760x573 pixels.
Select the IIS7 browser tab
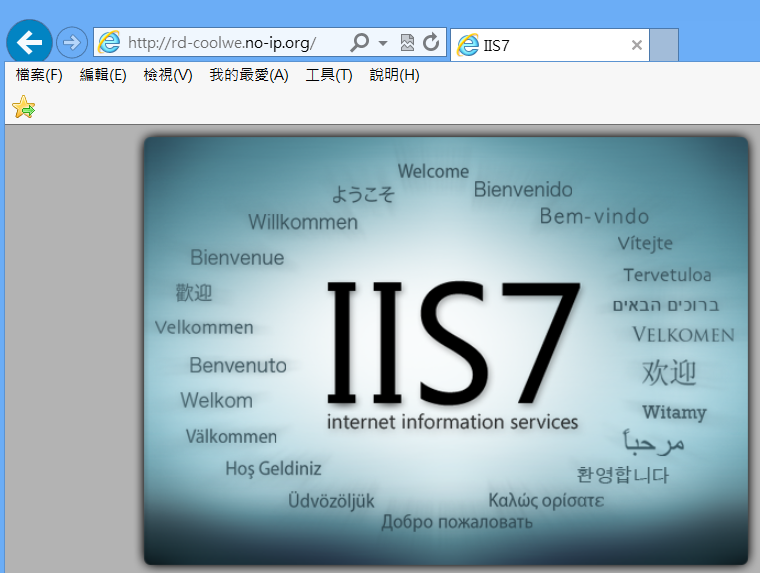(550, 45)
